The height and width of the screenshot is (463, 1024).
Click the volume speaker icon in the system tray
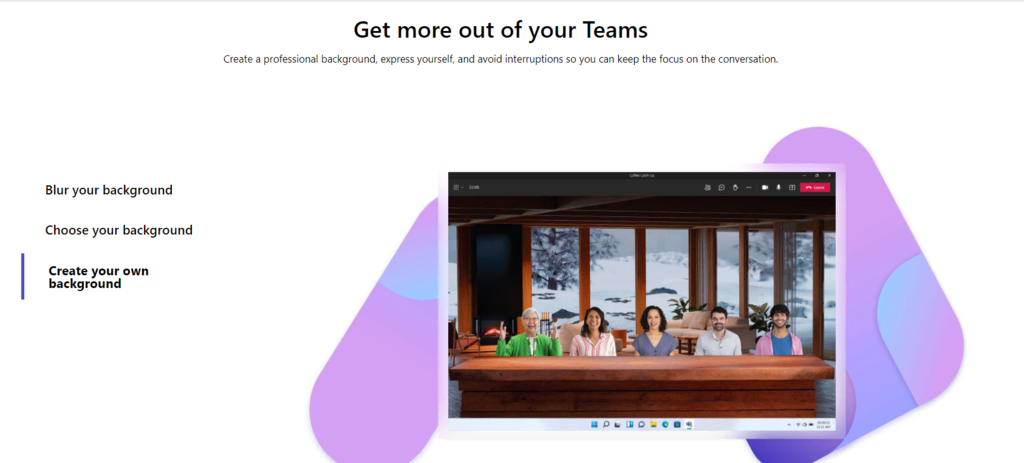coord(805,424)
